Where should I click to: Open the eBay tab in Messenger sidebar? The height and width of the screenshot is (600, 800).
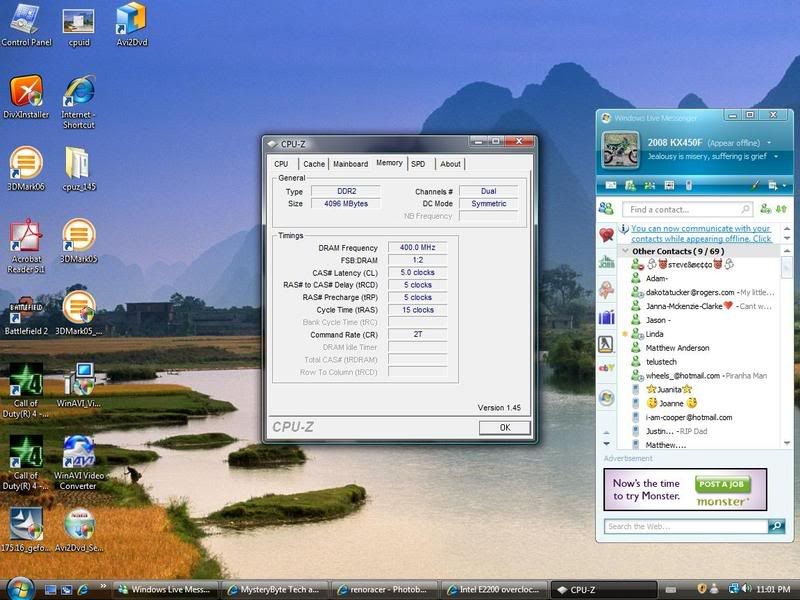pos(606,368)
